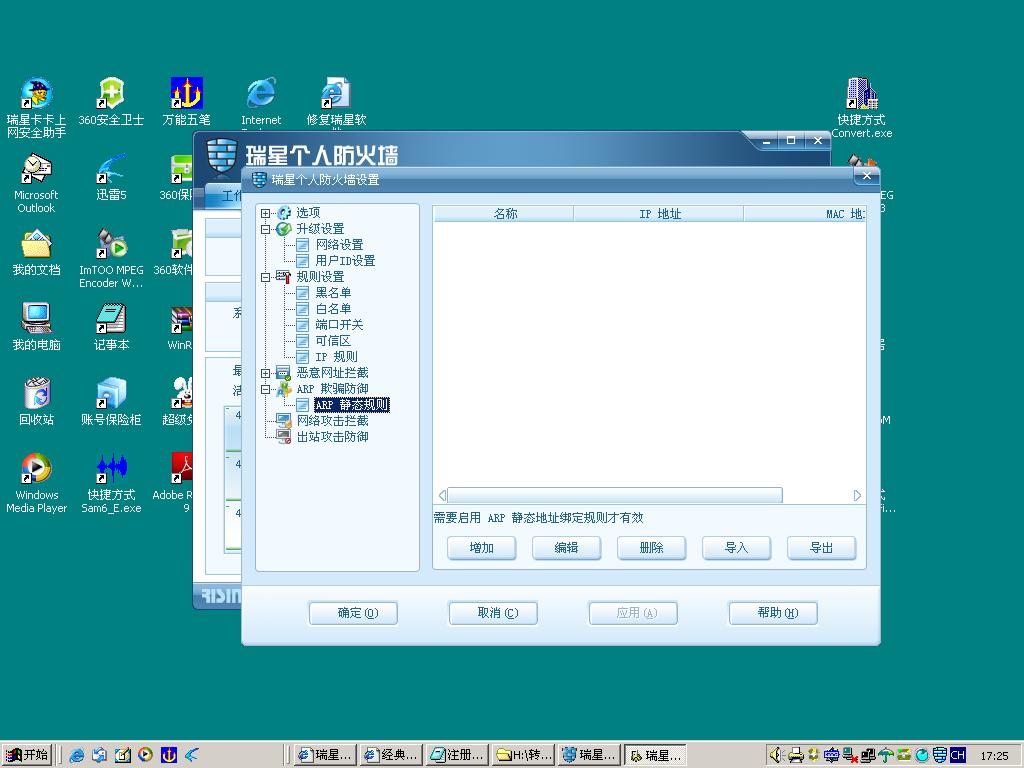Click the ARP 欺骗防御 icon
Viewport: 1024px width, 768px height.
click(283, 389)
